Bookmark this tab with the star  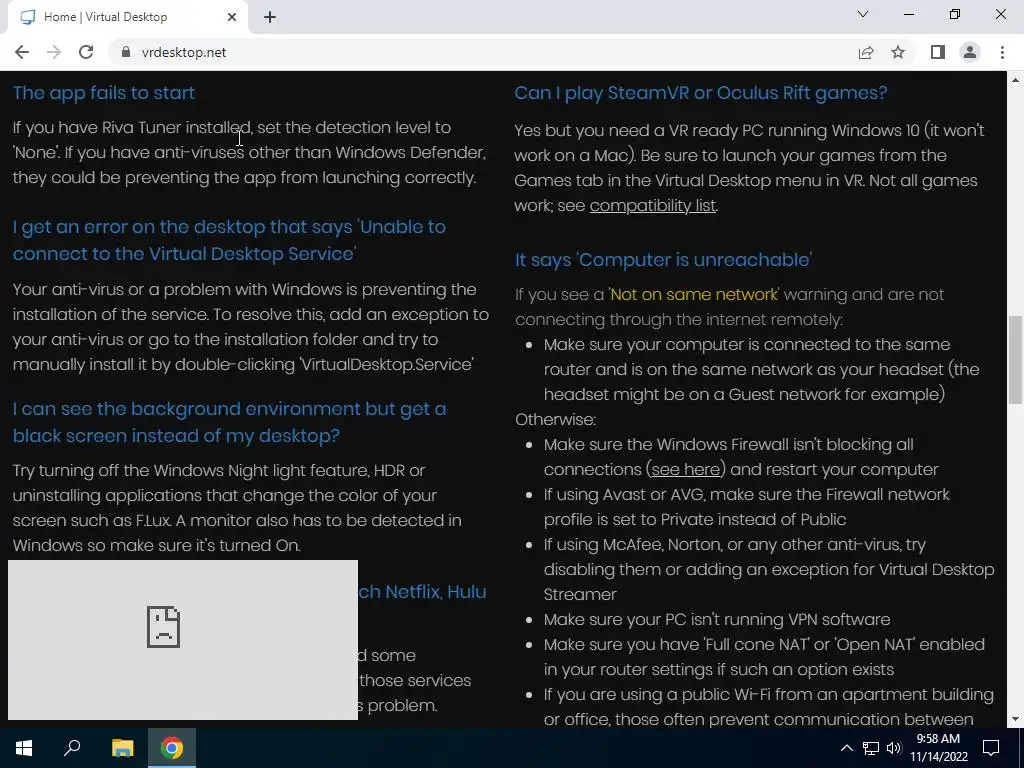pyautogui.click(x=898, y=52)
